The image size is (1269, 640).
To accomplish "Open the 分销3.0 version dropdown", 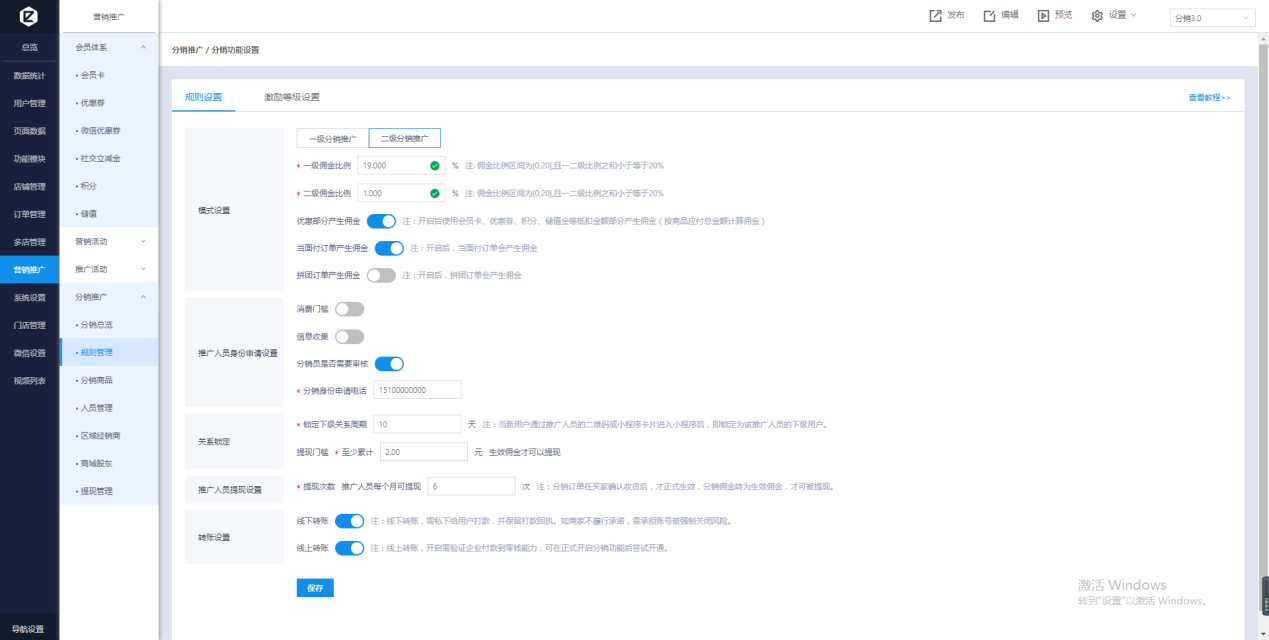I will (x=1212, y=18).
